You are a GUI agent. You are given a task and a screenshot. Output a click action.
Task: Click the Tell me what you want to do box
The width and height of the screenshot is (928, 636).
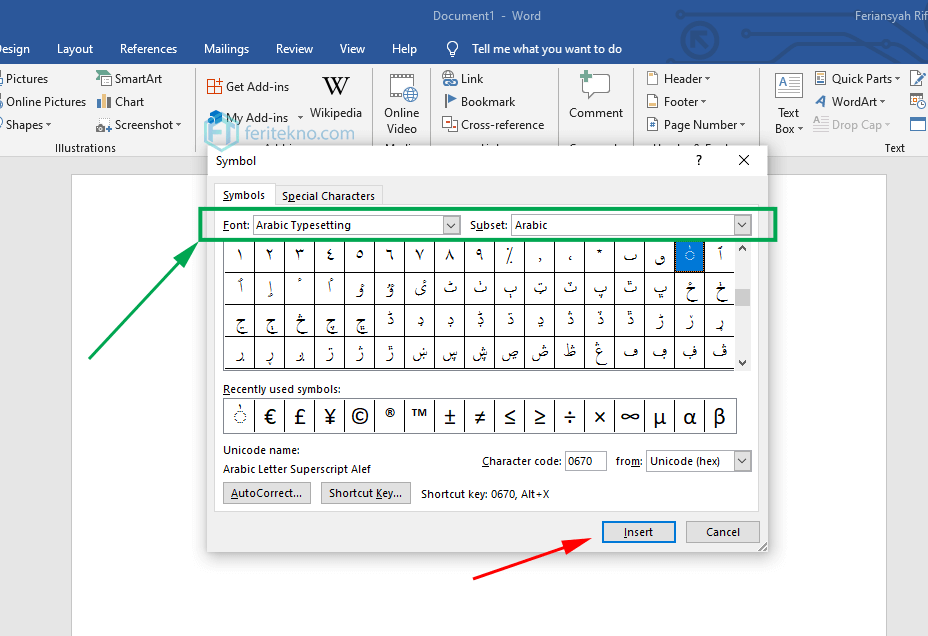[x=546, y=49]
